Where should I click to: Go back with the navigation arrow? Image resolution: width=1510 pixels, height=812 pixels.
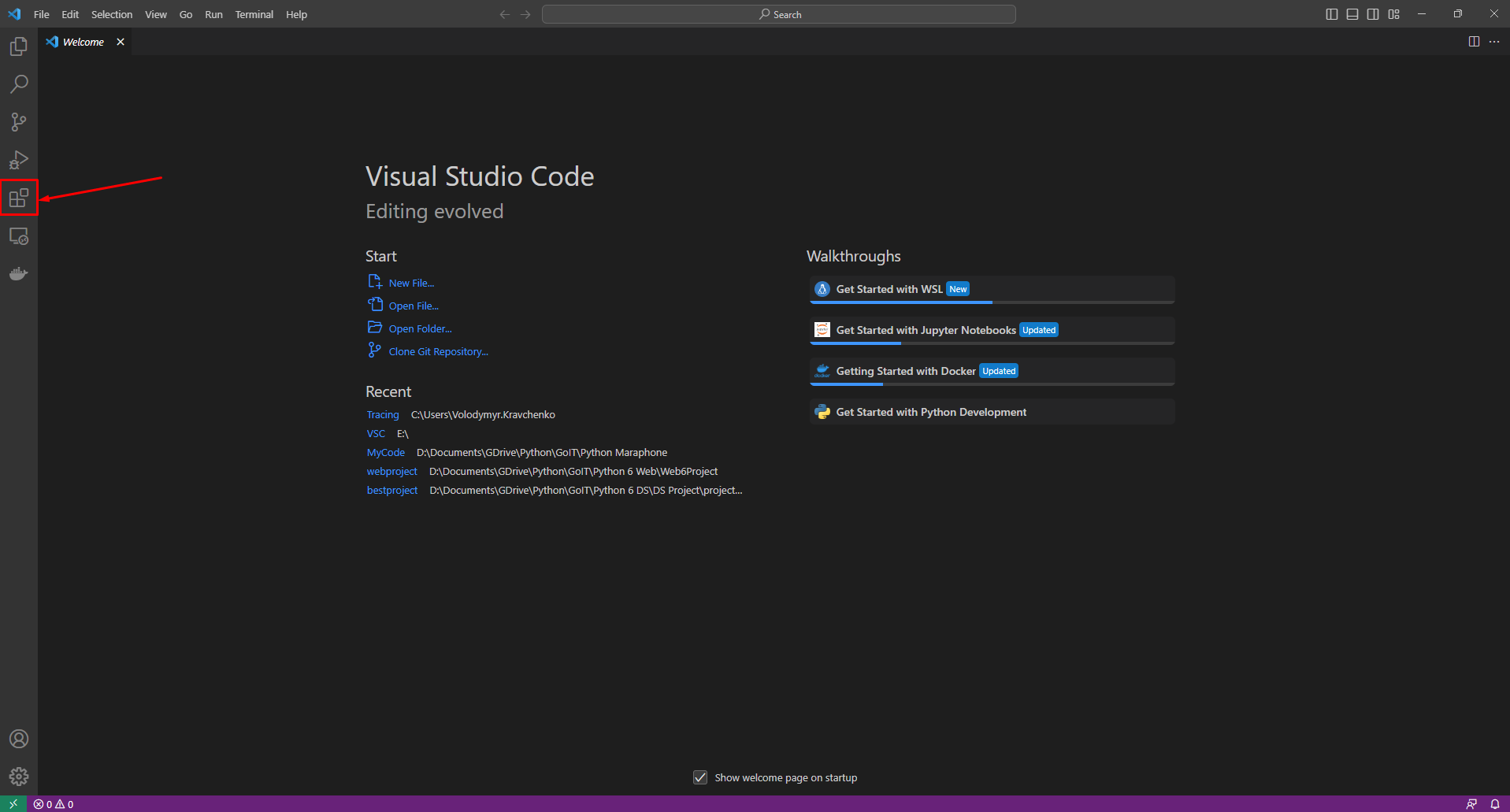click(505, 14)
